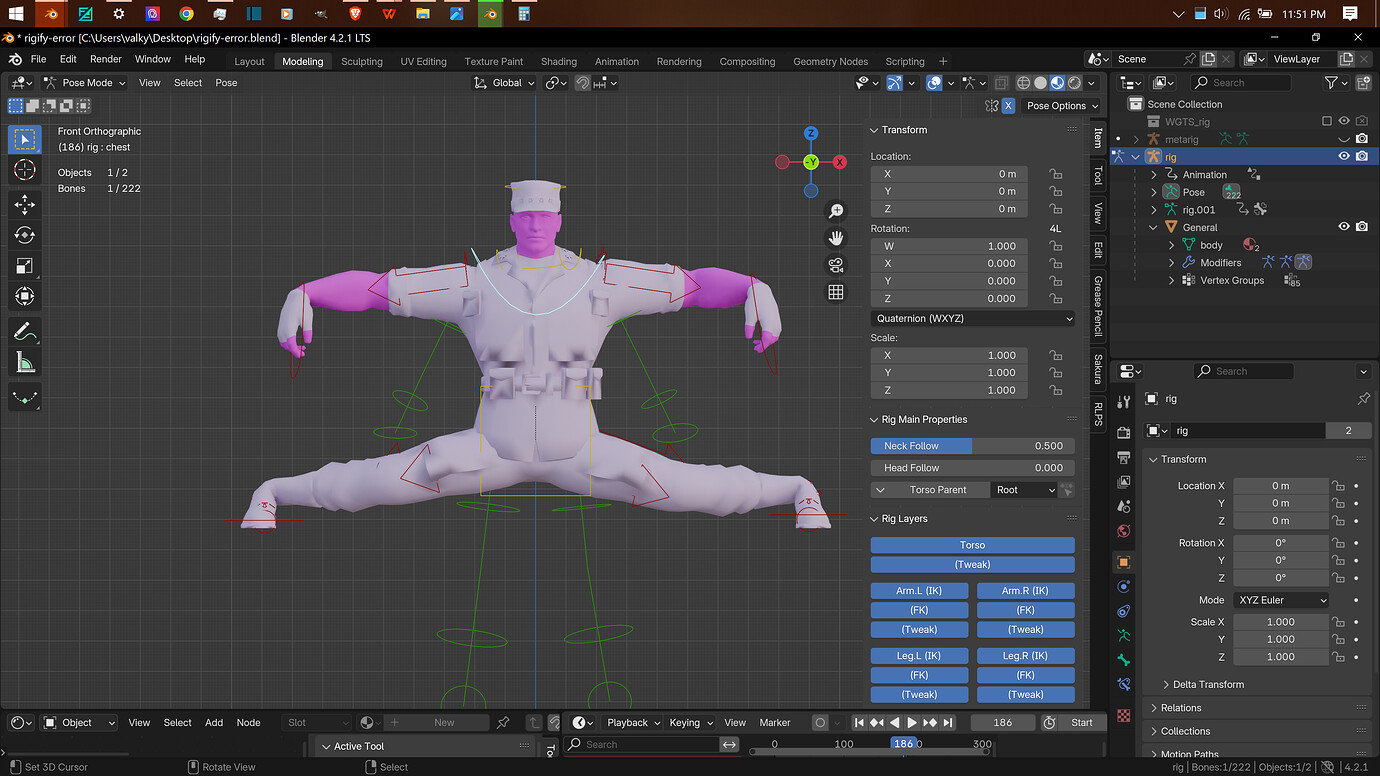Pick the Annotate pencil tool
1380x776 pixels.
[25, 331]
